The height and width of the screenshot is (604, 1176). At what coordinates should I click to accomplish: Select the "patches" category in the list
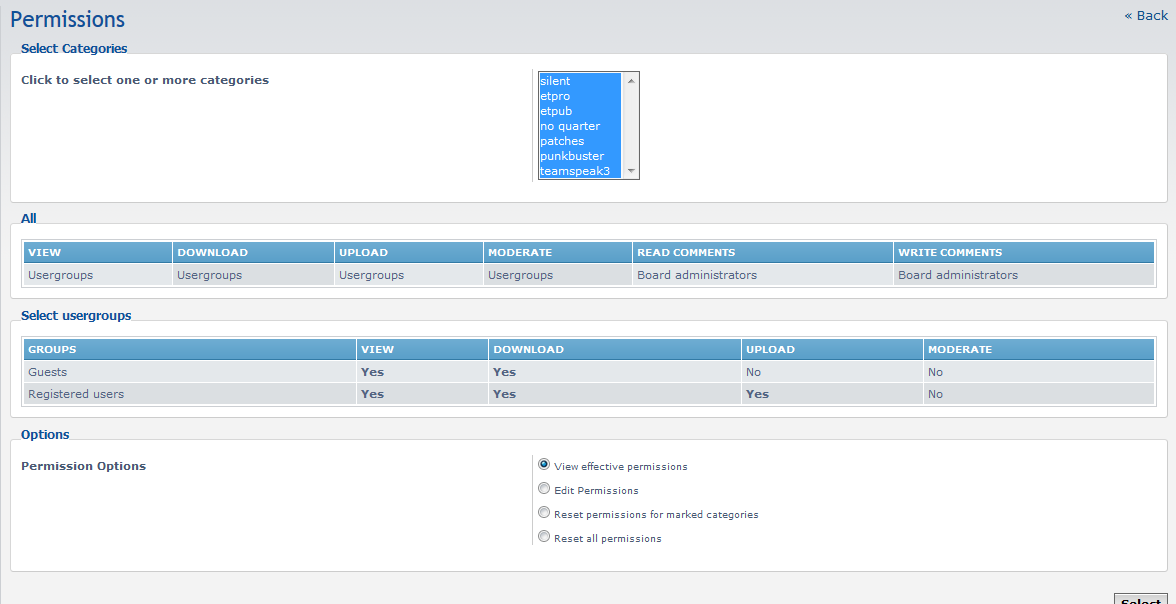click(561, 141)
